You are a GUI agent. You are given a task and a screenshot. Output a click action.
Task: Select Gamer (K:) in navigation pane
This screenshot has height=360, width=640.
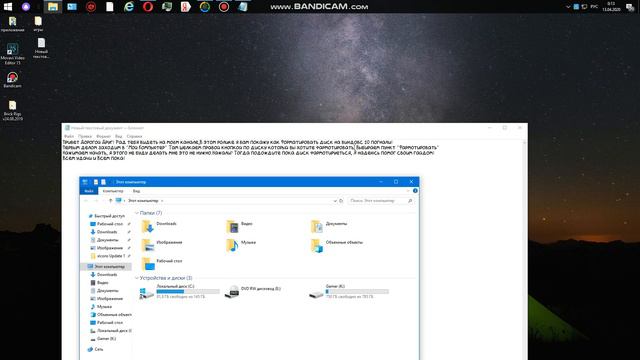coord(104,339)
